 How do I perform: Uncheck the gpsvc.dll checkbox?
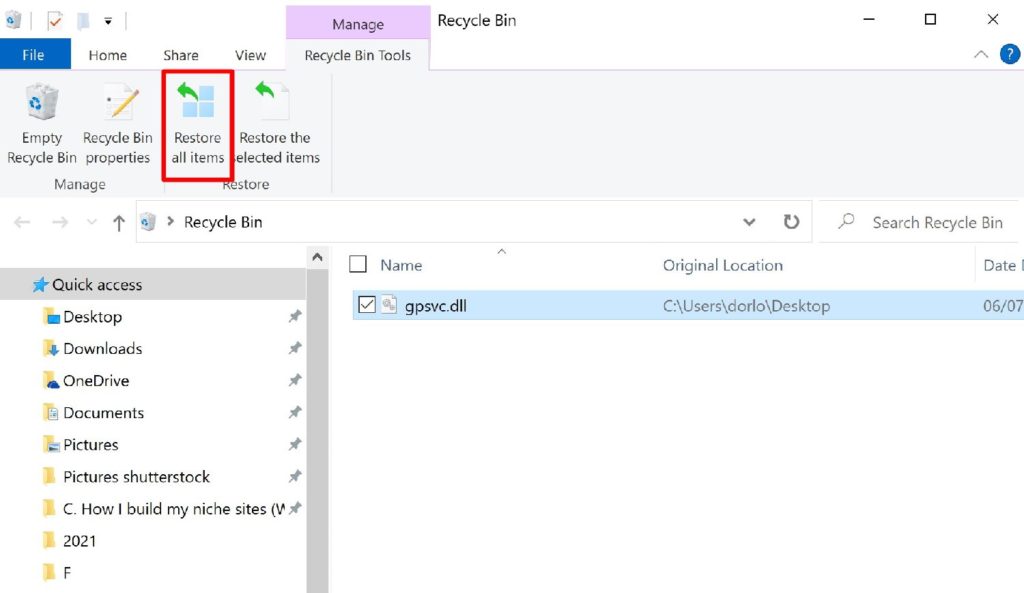click(x=366, y=305)
